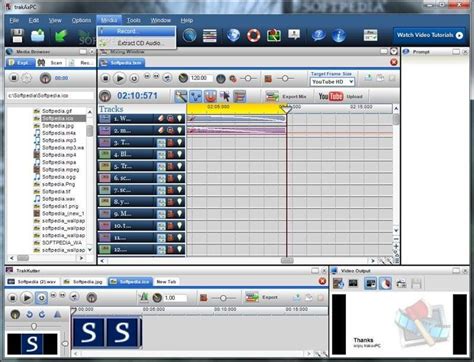This screenshot has width=474, height=362.
Task: Click the magic wand tool in mixer
Action: click(181, 97)
